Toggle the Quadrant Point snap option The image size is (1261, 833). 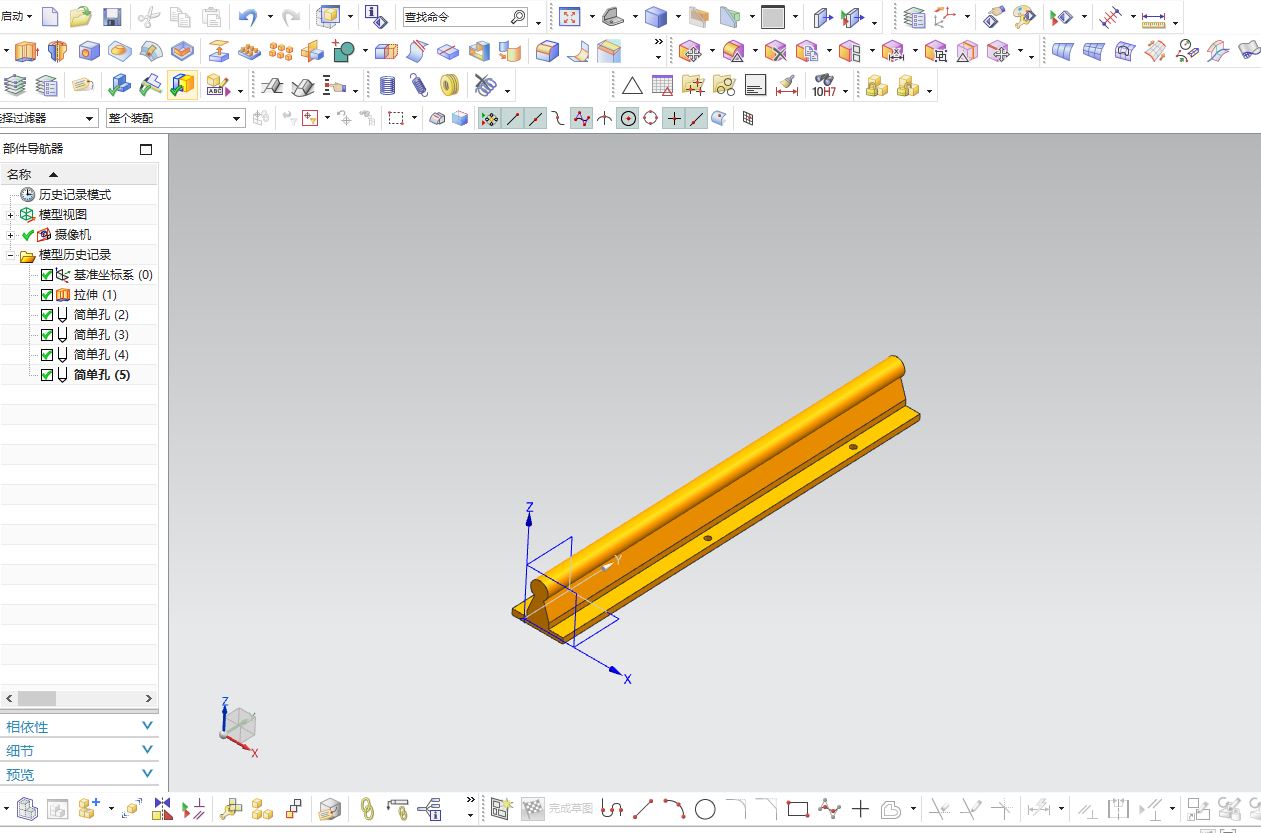[x=651, y=118]
